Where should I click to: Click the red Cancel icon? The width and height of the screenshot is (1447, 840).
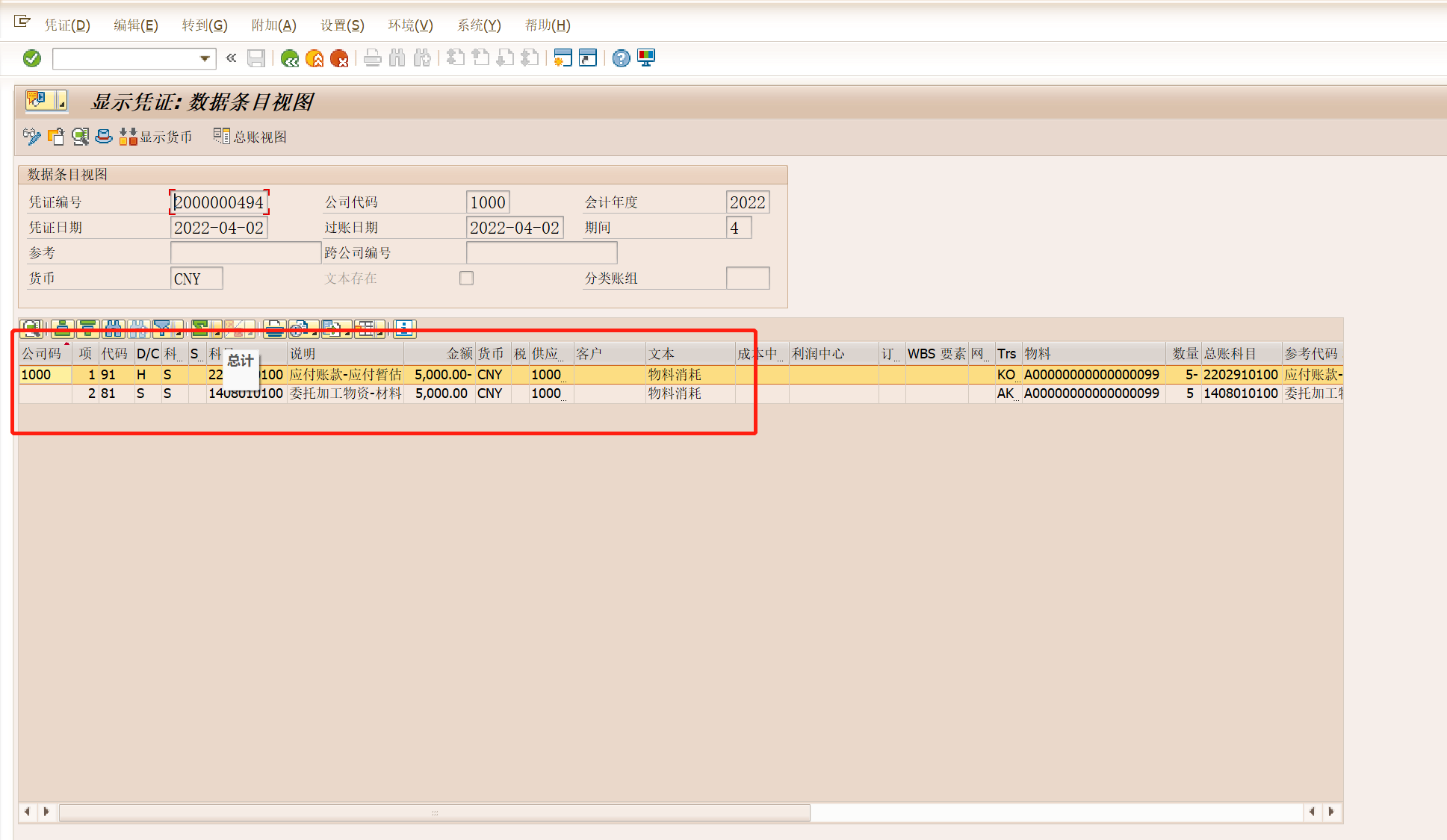tap(339, 58)
